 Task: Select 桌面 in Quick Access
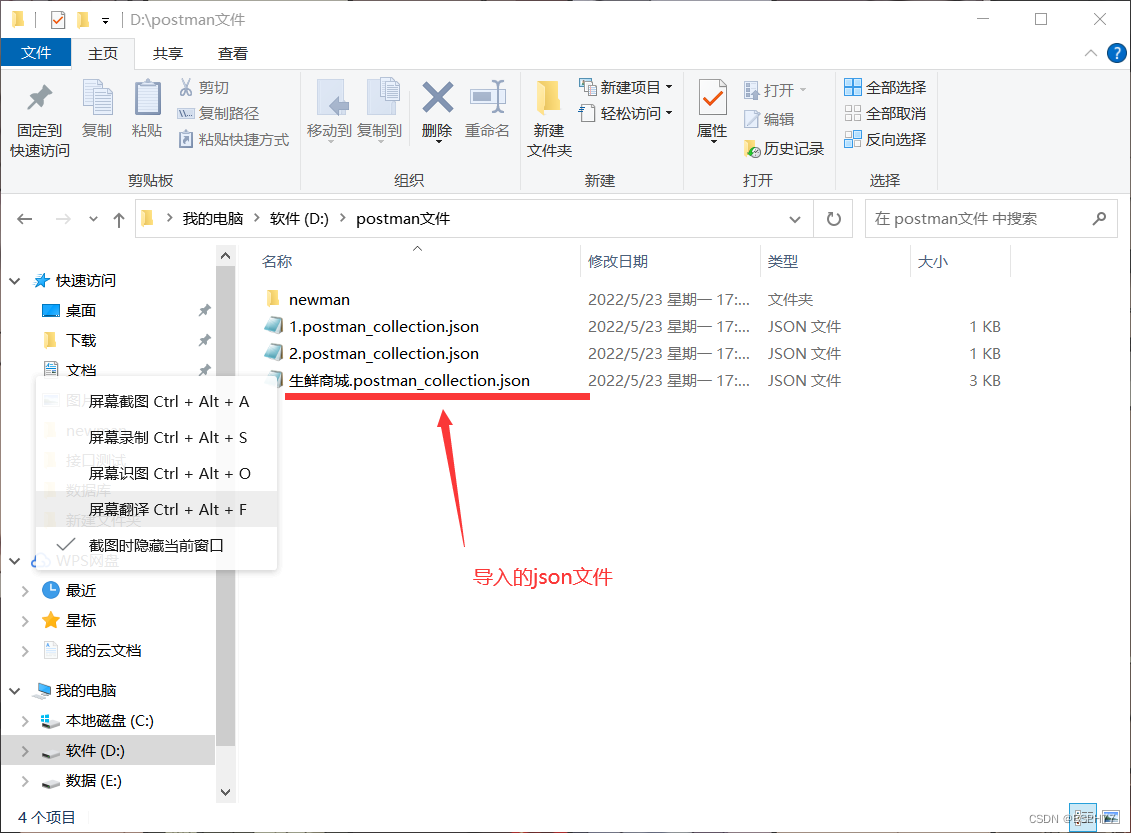point(81,311)
